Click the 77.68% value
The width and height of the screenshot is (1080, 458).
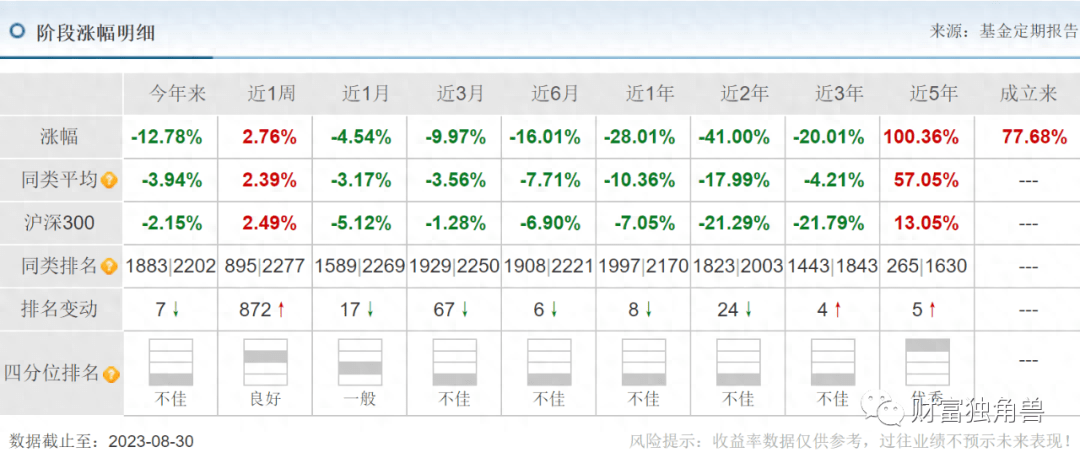coord(1035,137)
